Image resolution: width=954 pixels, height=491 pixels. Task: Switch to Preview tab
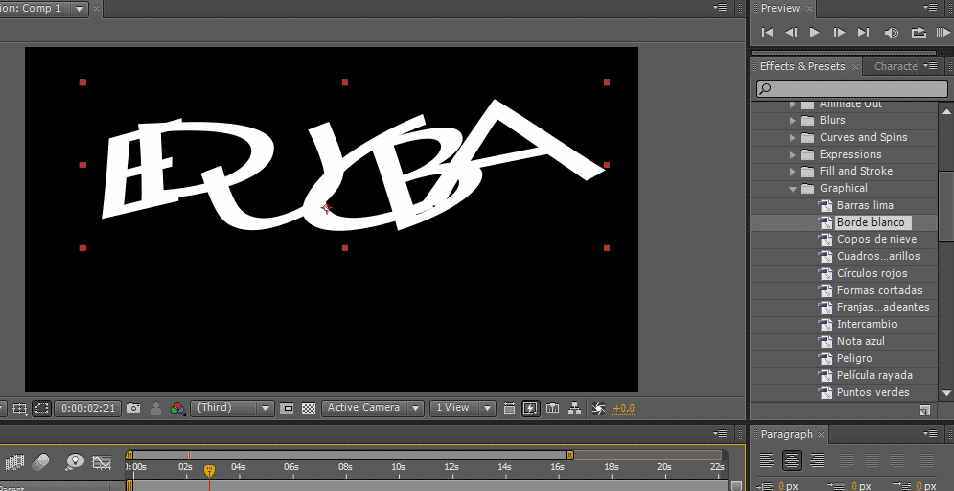point(780,9)
